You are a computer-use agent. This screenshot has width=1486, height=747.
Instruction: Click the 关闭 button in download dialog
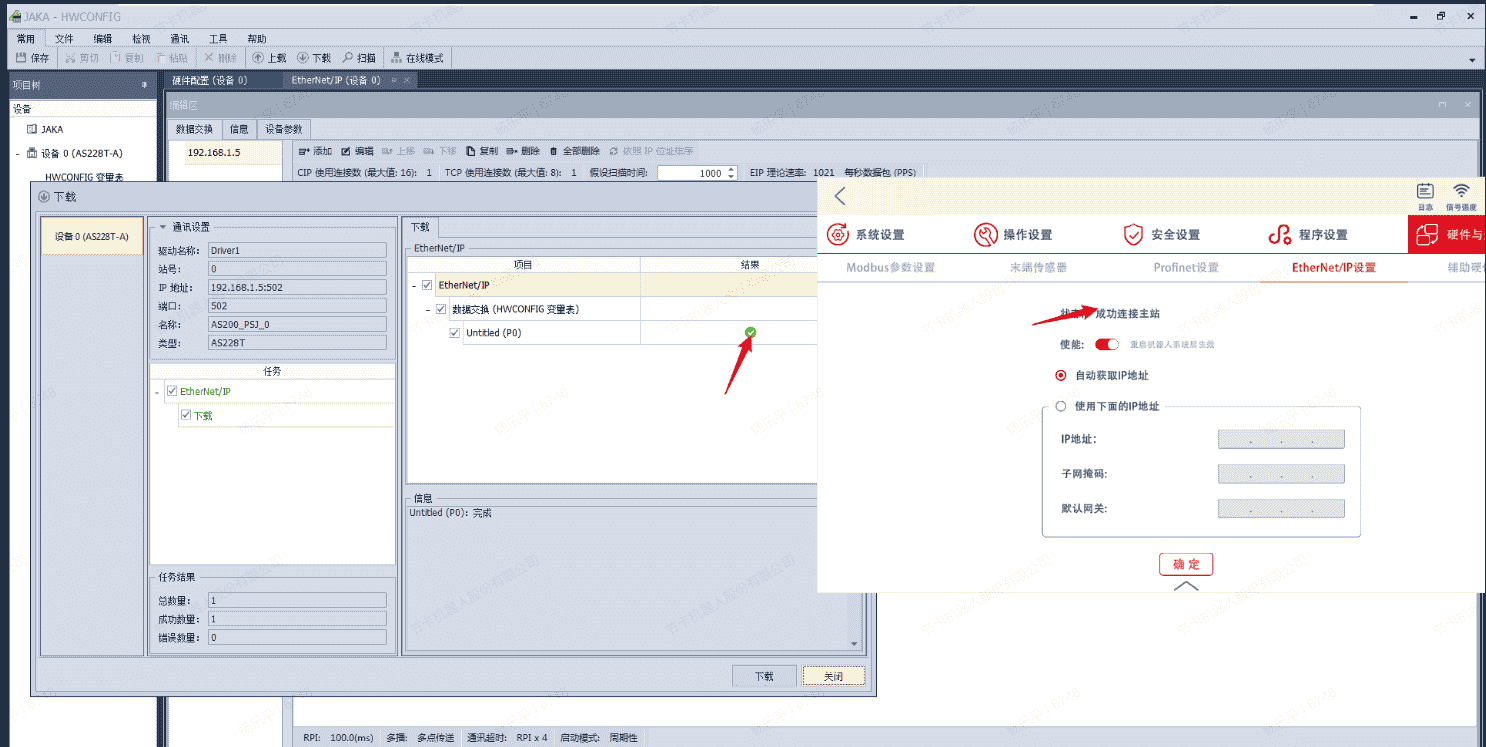click(x=832, y=676)
